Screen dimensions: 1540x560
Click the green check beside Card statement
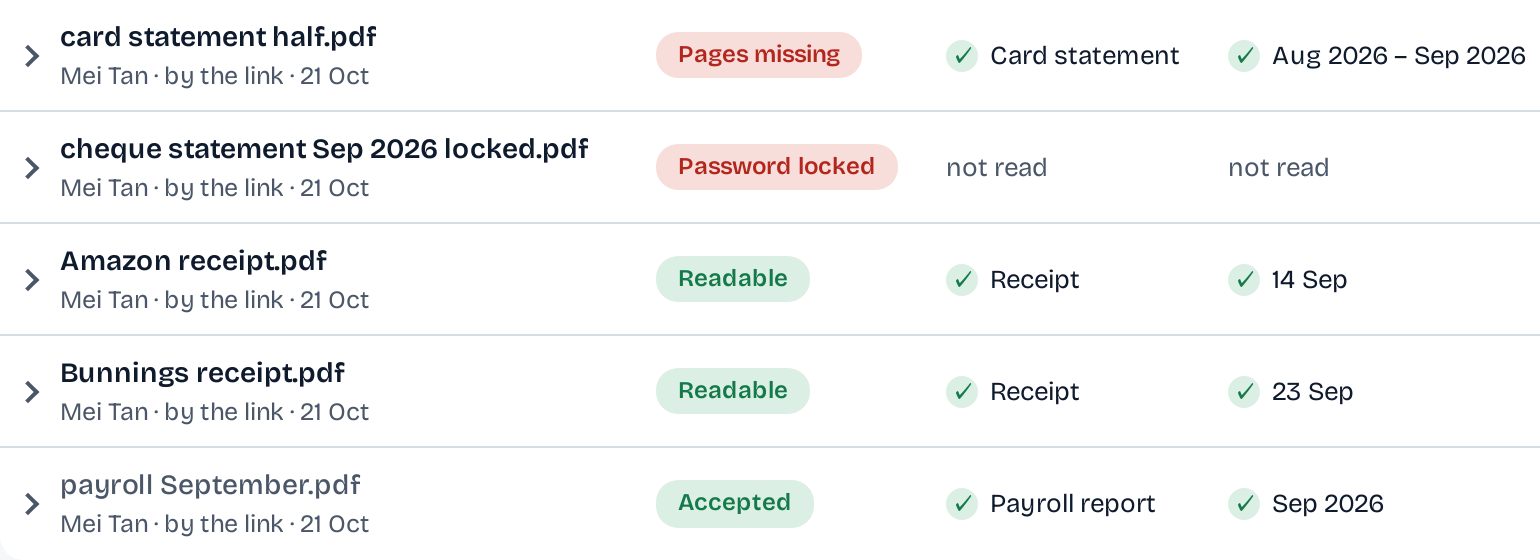[962, 56]
